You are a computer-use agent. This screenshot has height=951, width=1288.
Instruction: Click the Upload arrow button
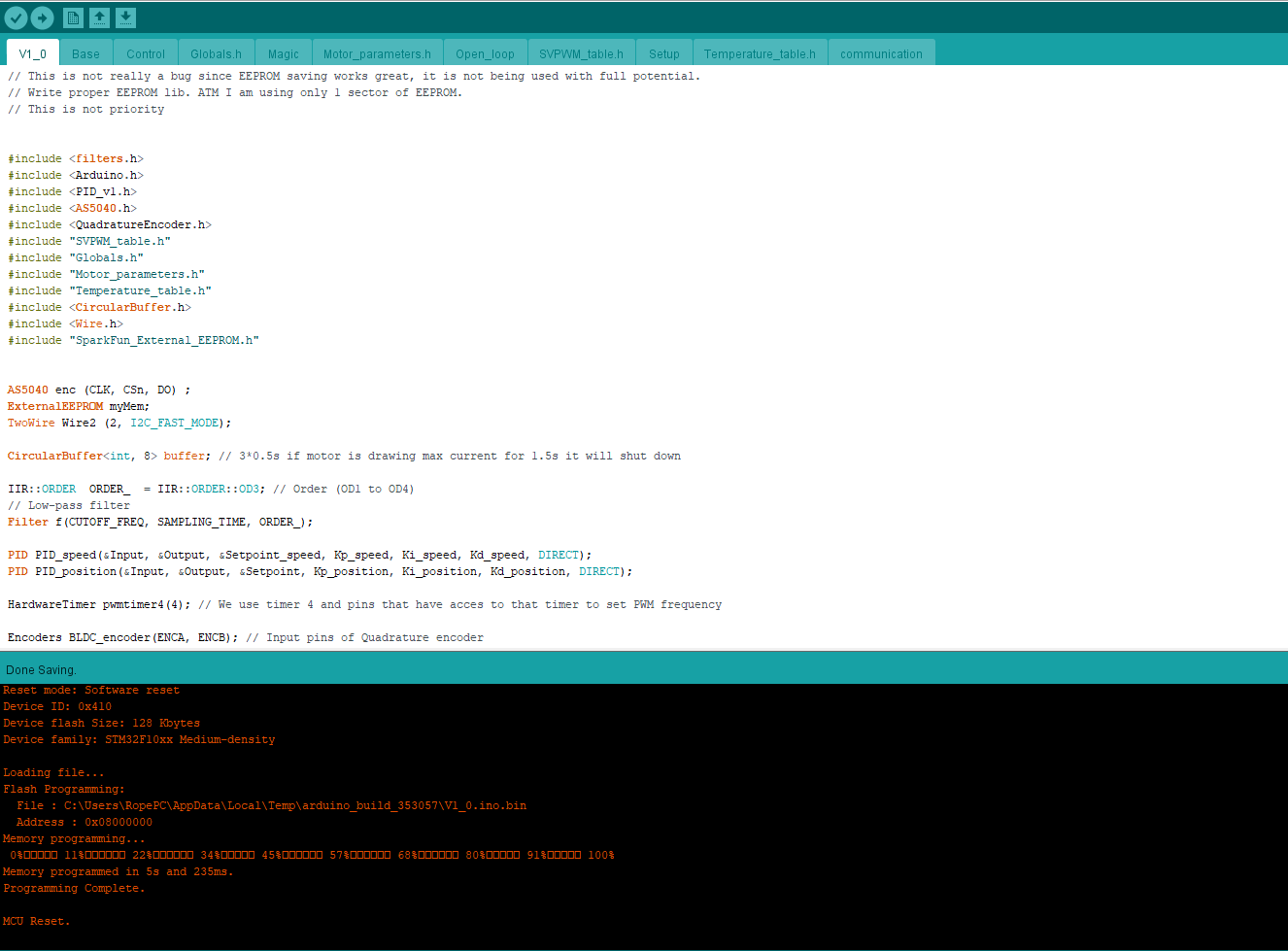click(x=43, y=17)
